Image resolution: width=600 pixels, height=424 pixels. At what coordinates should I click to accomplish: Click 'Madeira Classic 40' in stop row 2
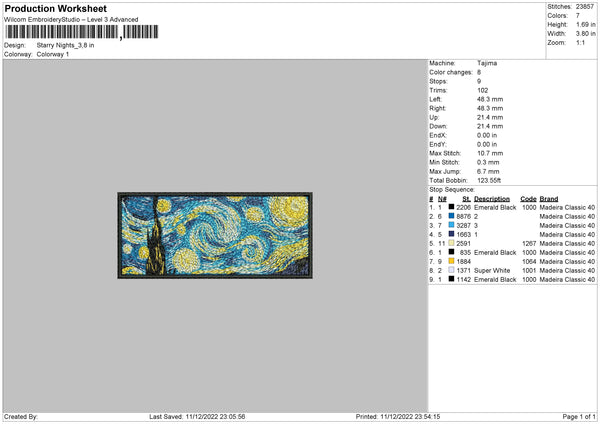(567, 217)
